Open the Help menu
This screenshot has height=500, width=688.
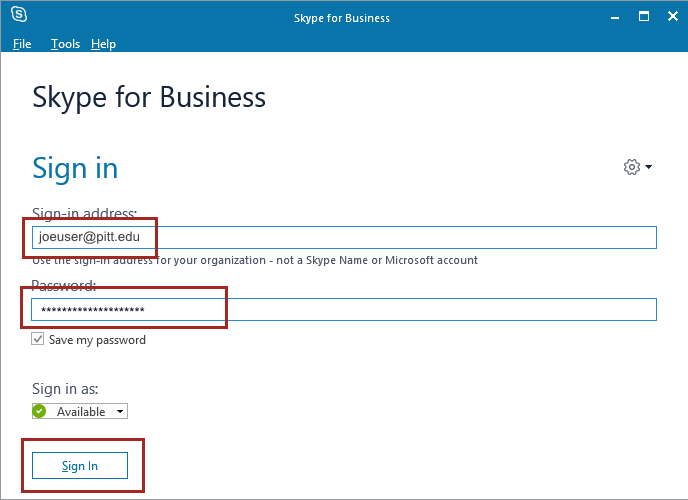[x=104, y=44]
